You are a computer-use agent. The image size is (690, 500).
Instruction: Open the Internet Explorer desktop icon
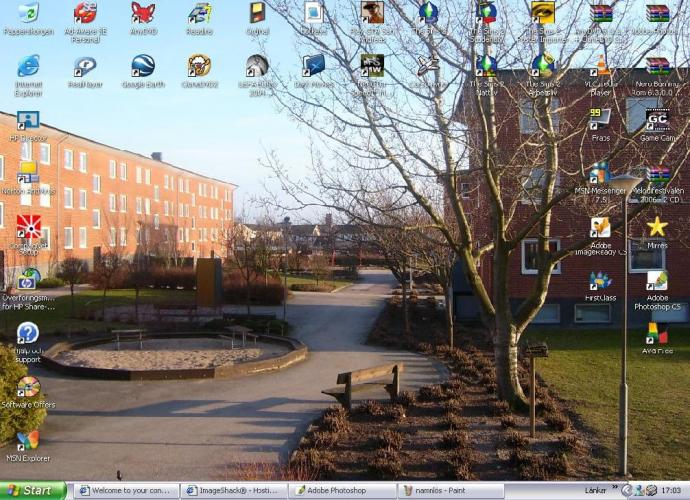(x=28, y=67)
